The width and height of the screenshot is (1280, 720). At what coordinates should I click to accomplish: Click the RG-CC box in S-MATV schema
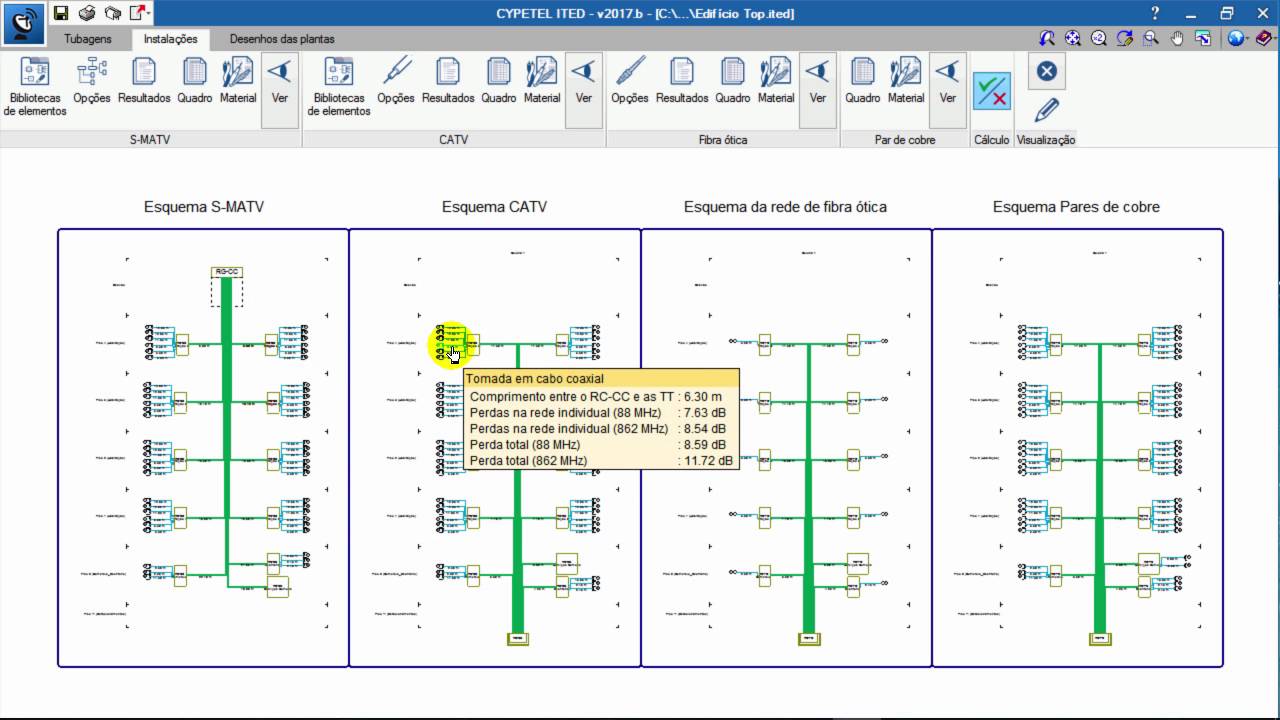click(227, 272)
